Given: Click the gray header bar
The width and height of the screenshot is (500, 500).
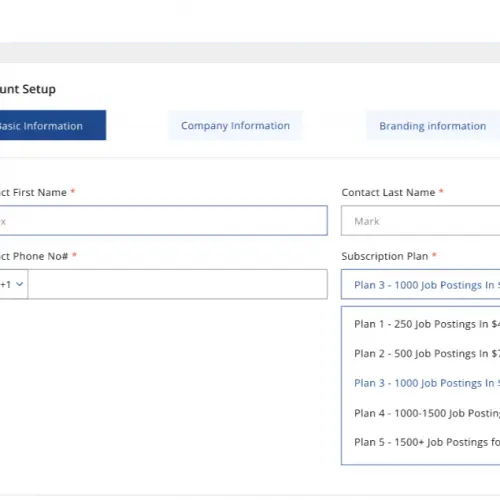Looking at the screenshot, I should coord(250,52).
